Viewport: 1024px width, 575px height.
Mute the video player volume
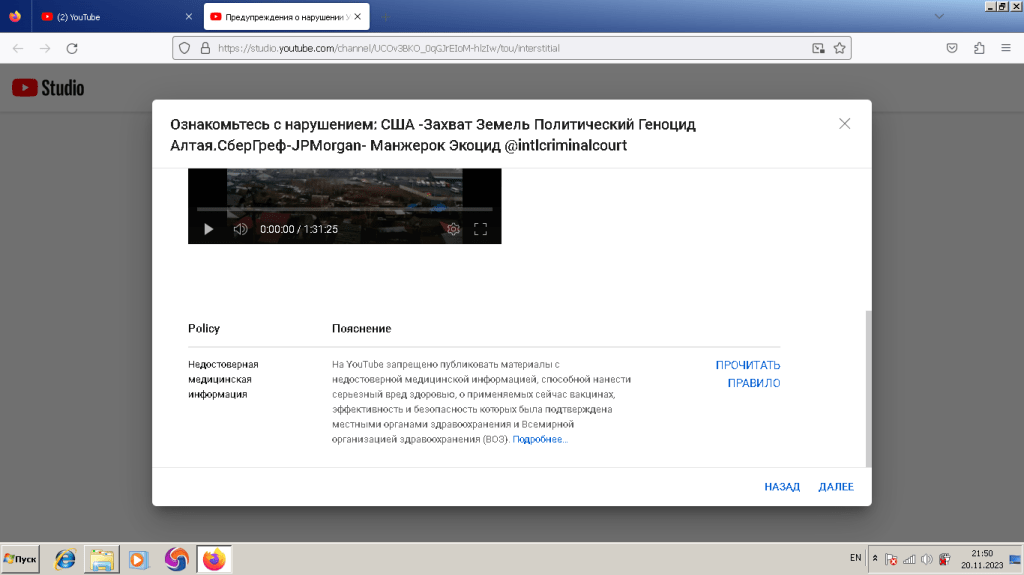coord(240,229)
